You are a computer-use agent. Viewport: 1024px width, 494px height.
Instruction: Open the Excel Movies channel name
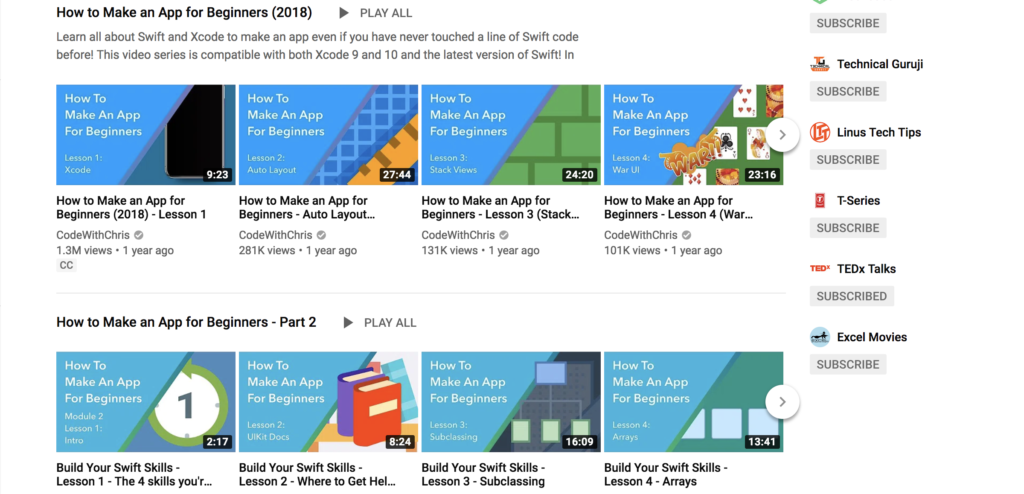click(872, 337)
